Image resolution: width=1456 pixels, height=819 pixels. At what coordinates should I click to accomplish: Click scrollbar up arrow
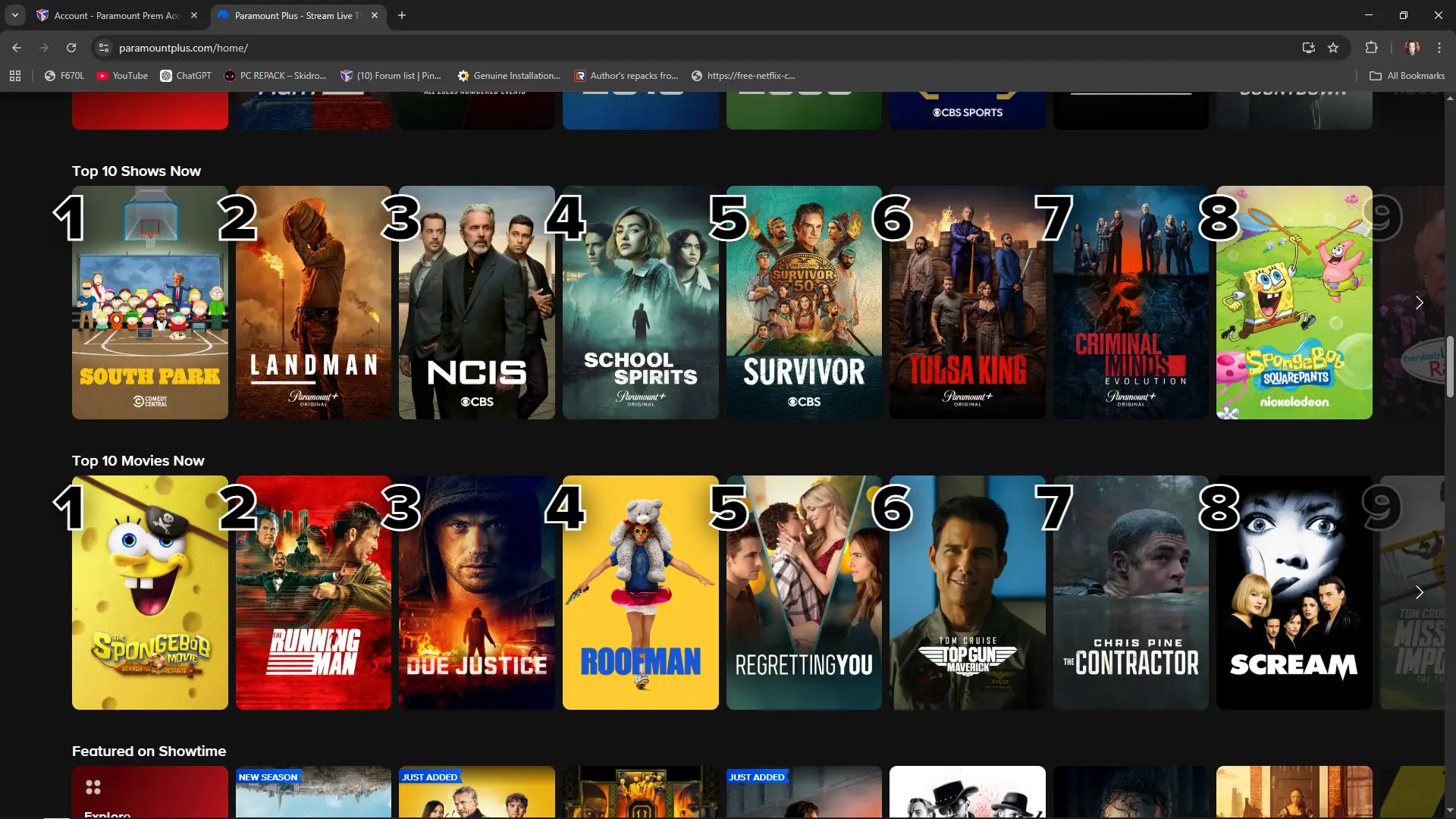1450,99
